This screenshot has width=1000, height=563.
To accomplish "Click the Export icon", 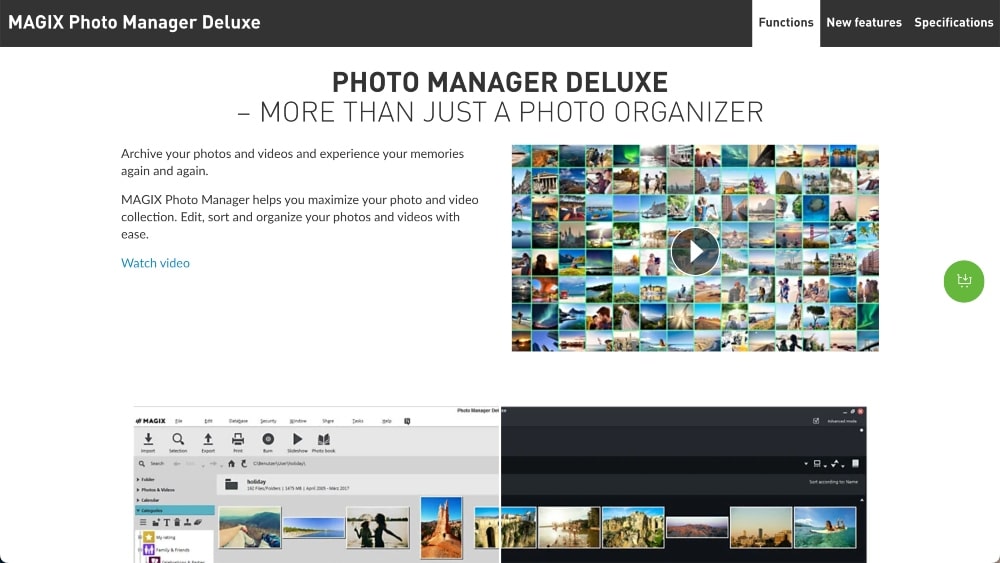I will pyautogui.click(x=208, y=441).
